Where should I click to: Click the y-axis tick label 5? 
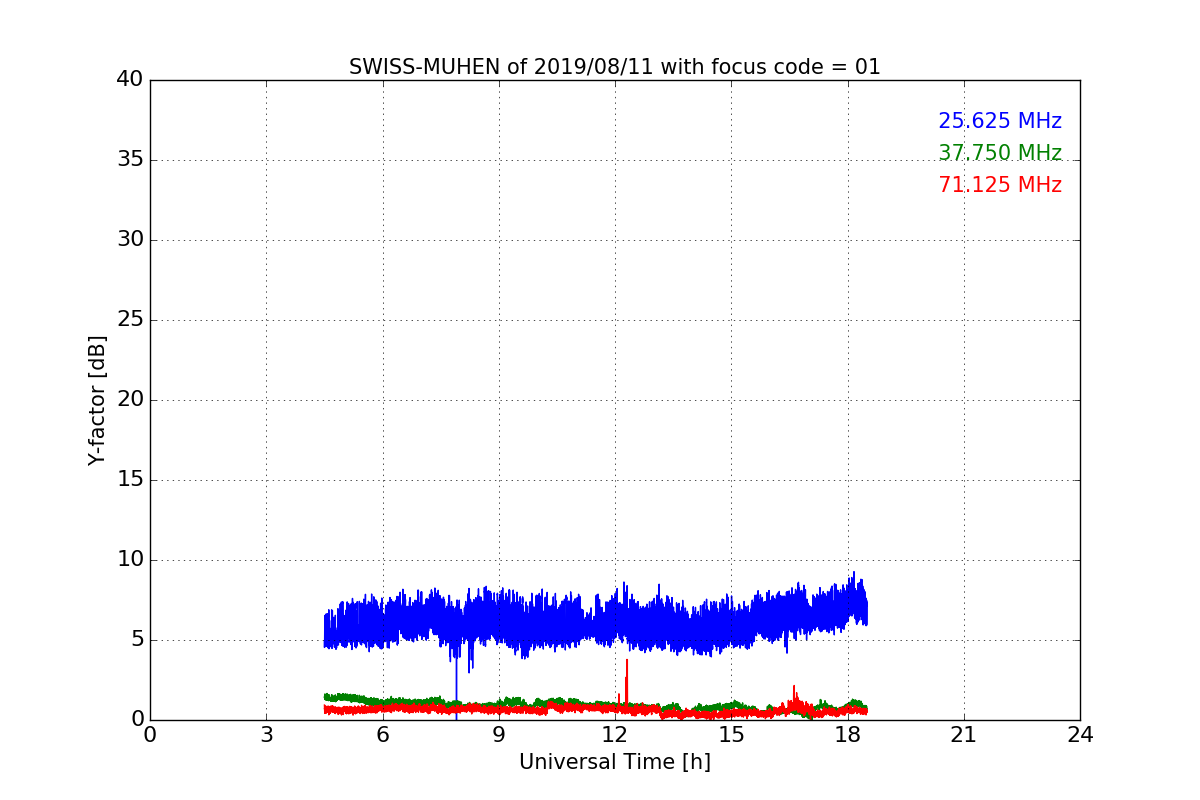(x=137, y=640)
